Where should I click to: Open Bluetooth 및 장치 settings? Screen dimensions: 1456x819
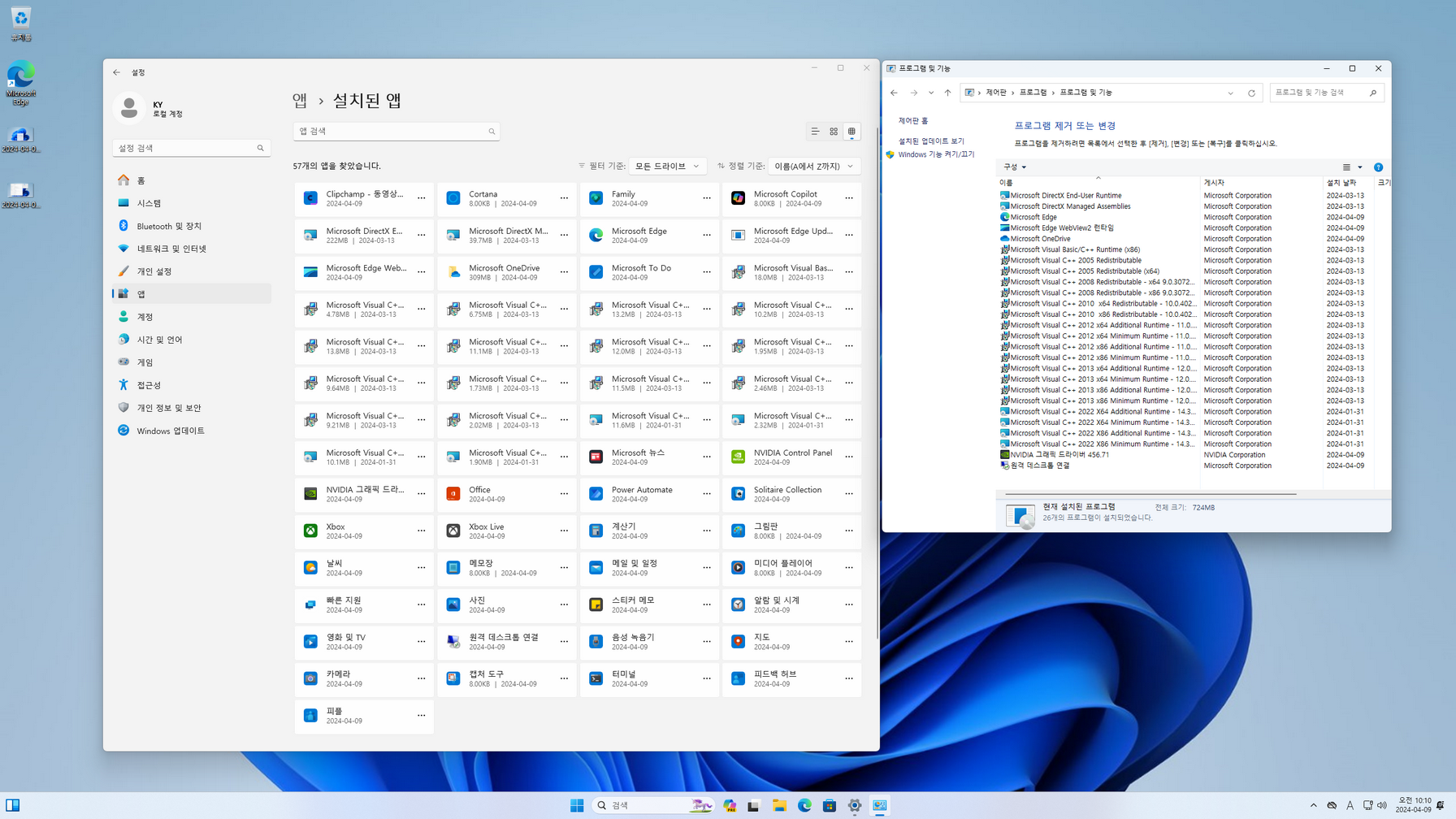click(192, 226)
